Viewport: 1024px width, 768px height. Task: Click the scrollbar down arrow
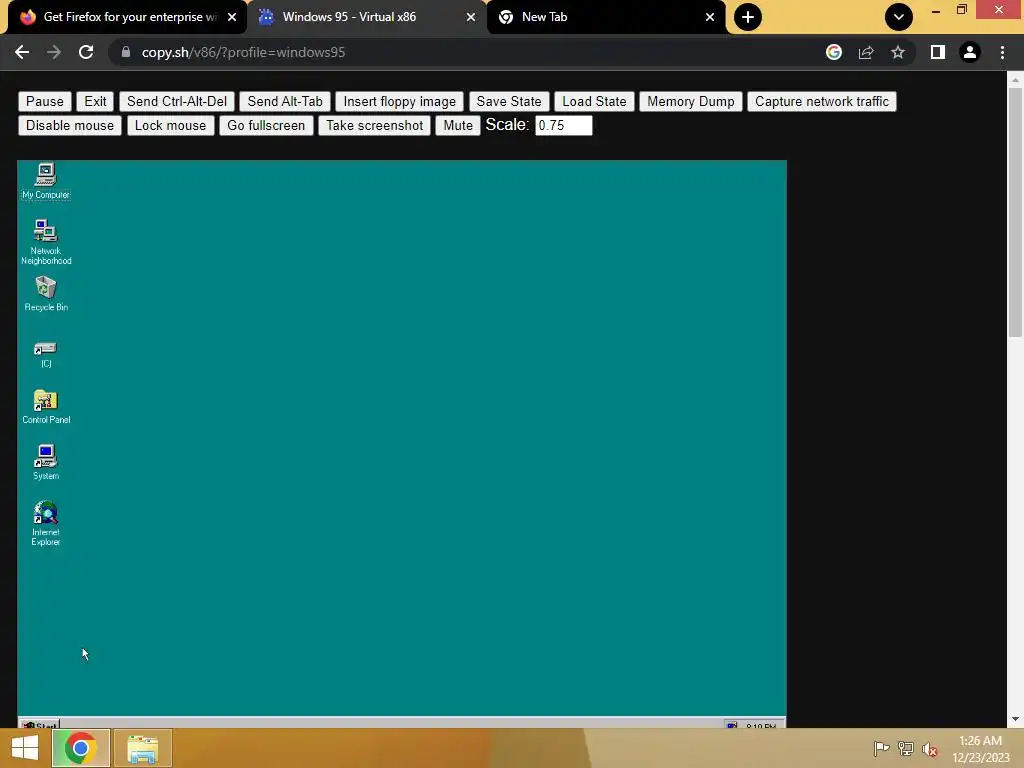1015,719
